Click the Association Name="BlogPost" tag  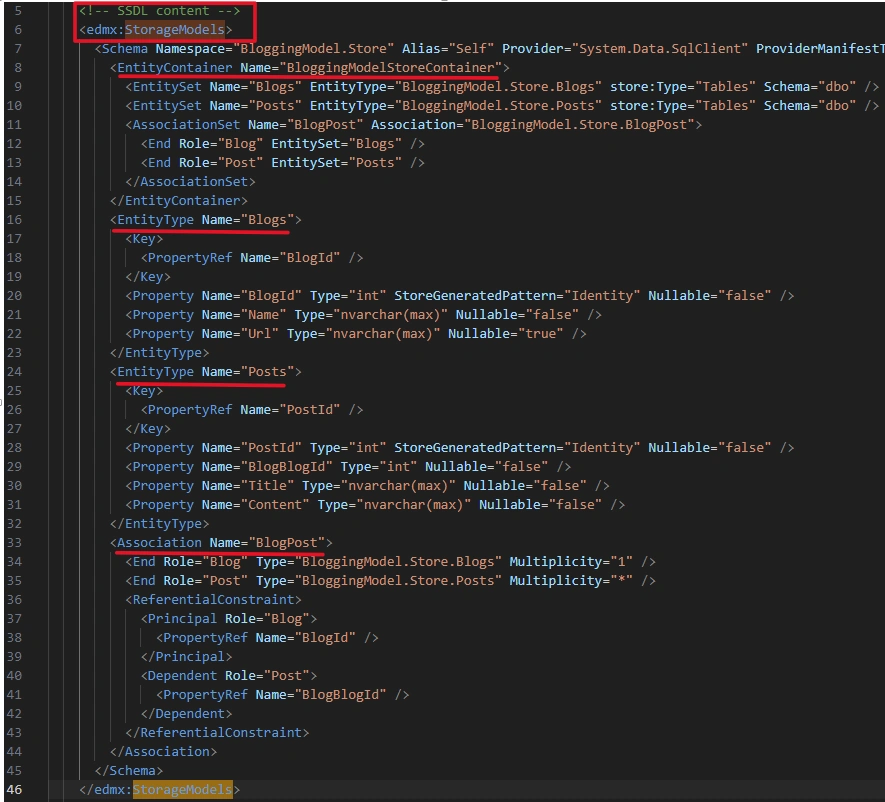click(221, 542)
